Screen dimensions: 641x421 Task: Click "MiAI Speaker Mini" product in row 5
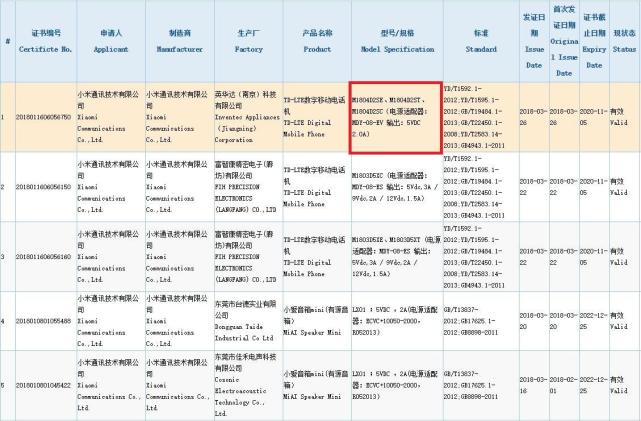[x=316, y=385]
